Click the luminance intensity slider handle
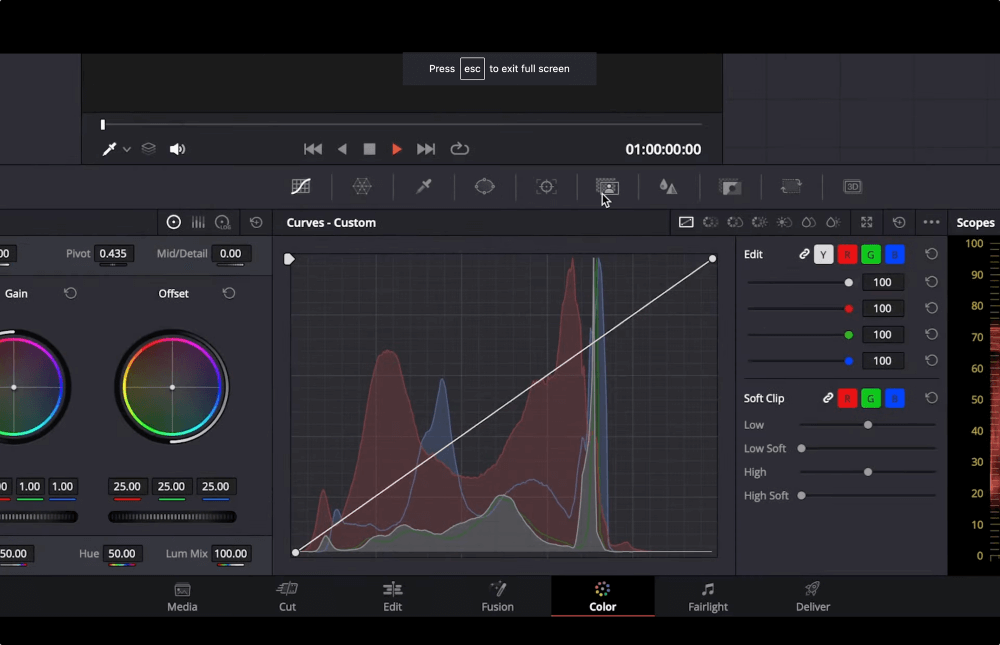The height and width of the screenshot is (645, 1000). coord(848,282)
